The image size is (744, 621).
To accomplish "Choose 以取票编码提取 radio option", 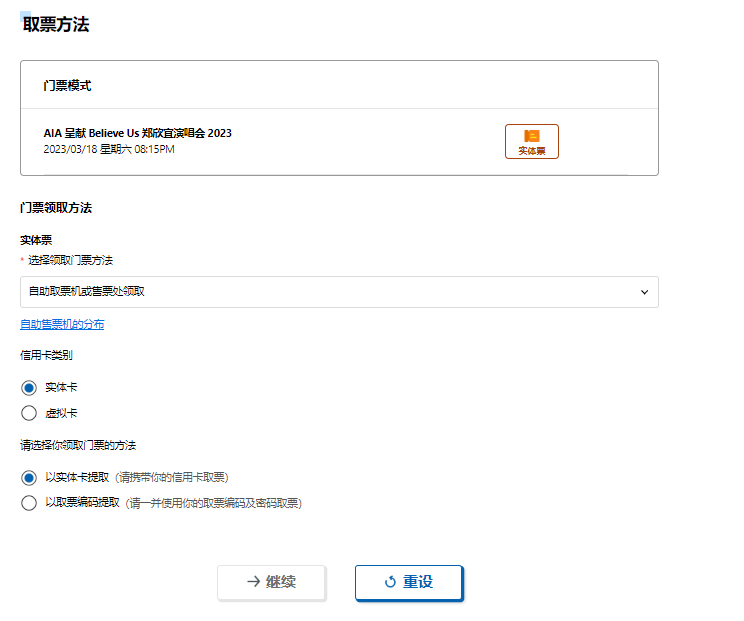I will coord(28,503).
